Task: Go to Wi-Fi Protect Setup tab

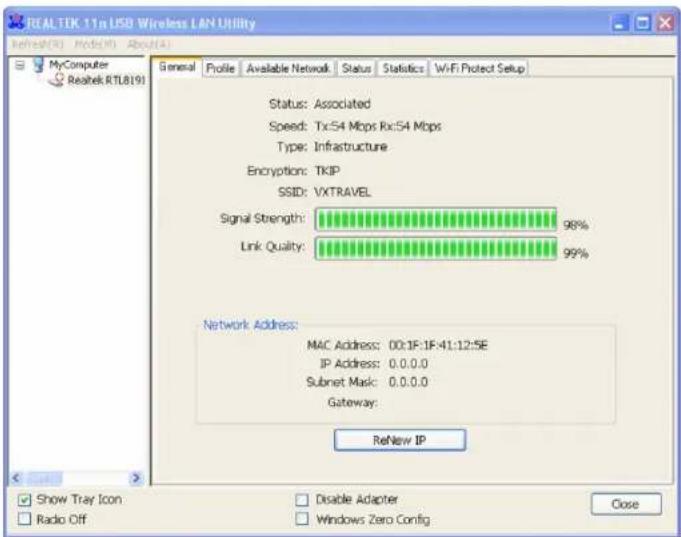Action: tap(479, 68)
